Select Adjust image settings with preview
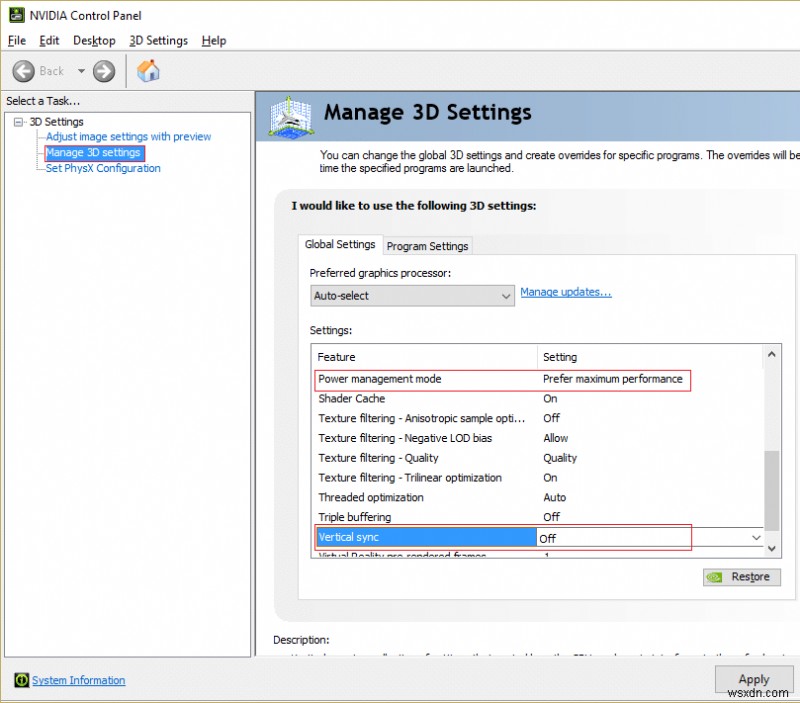The image size is (800, 703). tap(128, 137)
